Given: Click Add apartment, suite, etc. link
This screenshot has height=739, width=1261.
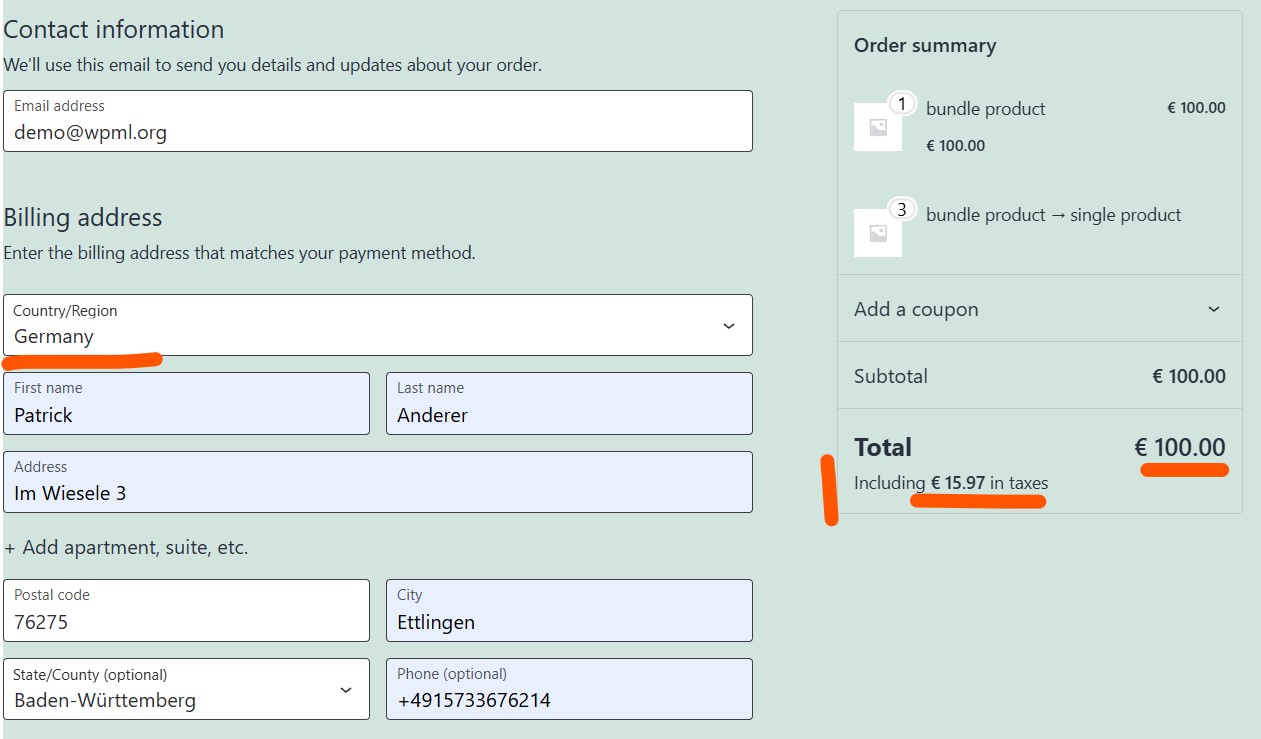Looking at the screenshot, I should pyautogui.click(x=126, y=548).
